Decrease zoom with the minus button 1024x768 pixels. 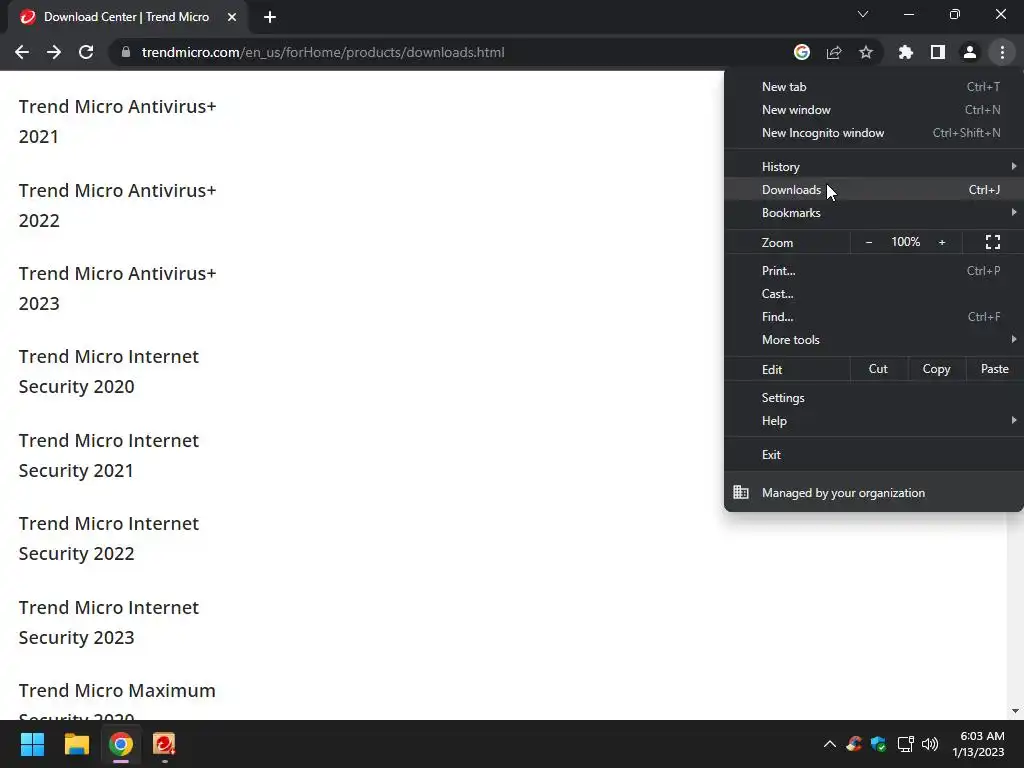pyautogui.click(x=869, y=242)
